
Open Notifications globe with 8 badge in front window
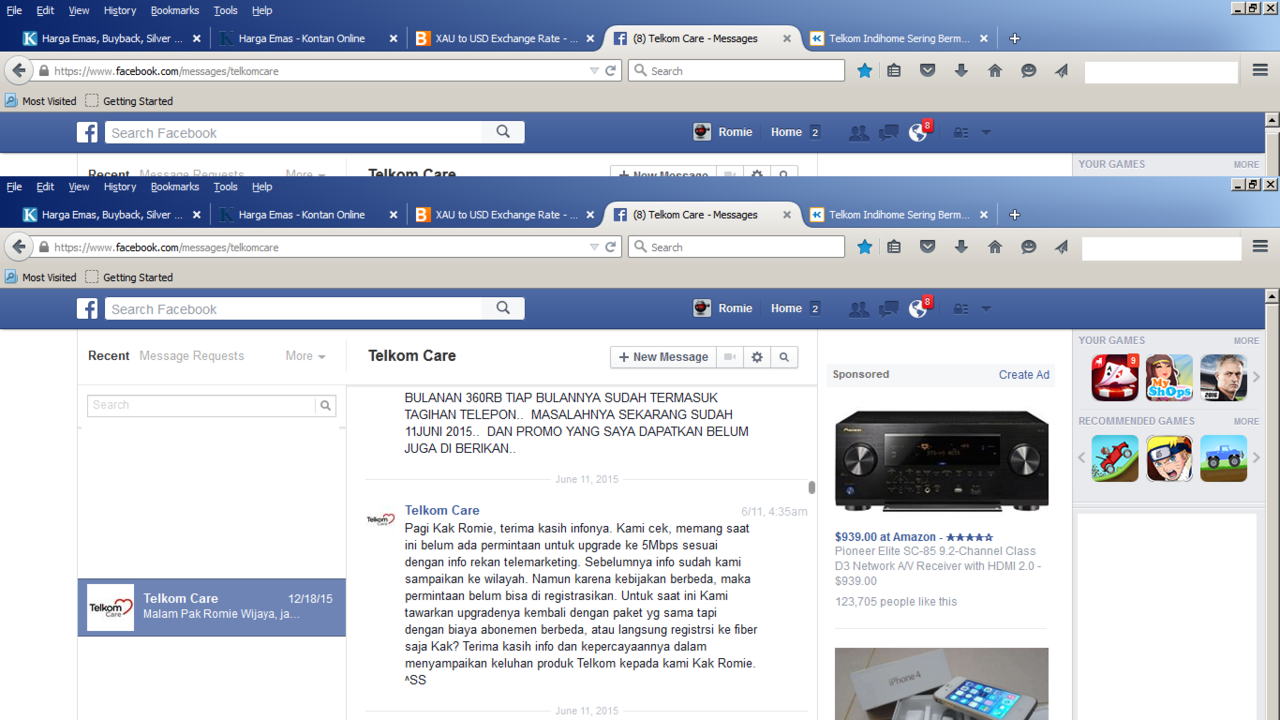click(x=918, y=308)
